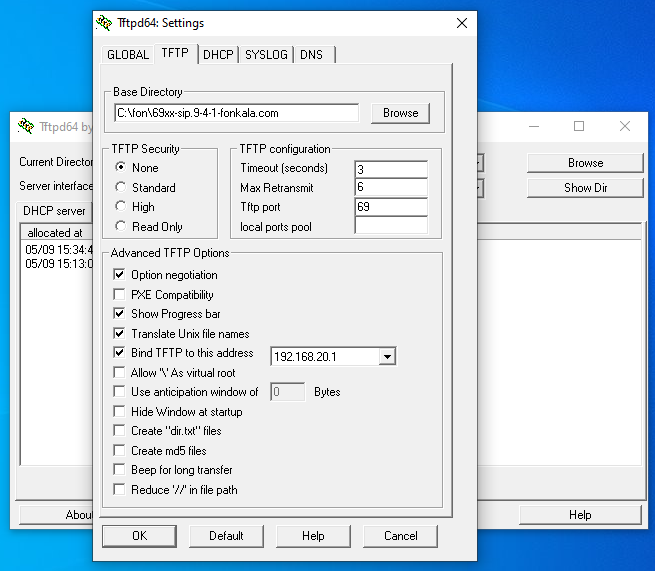655x571 pixels.
Task: Select the DNS tab
Action: pos(311,55)
